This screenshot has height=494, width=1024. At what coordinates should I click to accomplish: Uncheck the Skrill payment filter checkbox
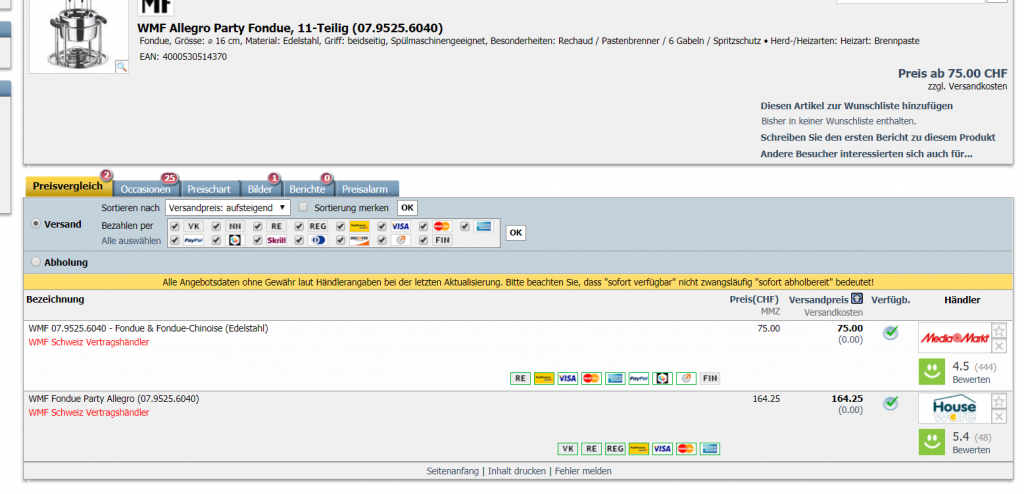coord(258,240)
